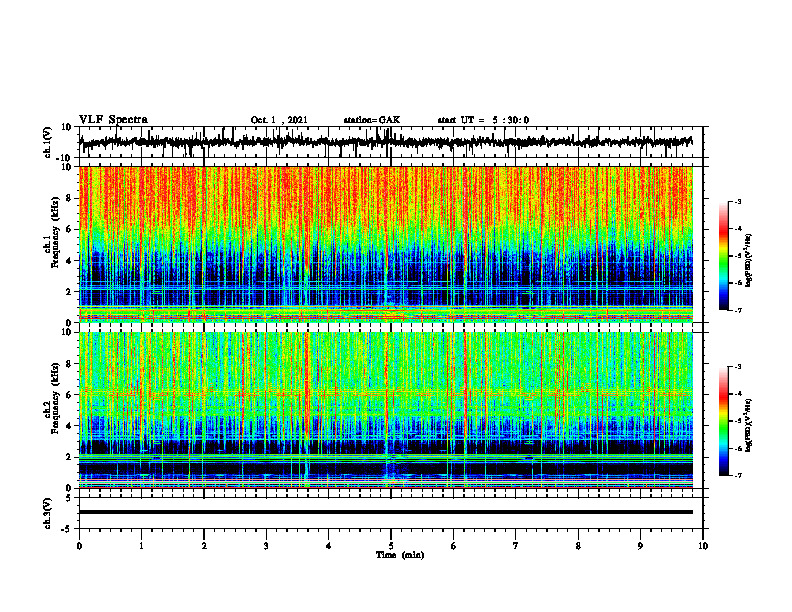792x612 pixels.
Task: Click time axis tick label '8'
Action: [578, 546]
